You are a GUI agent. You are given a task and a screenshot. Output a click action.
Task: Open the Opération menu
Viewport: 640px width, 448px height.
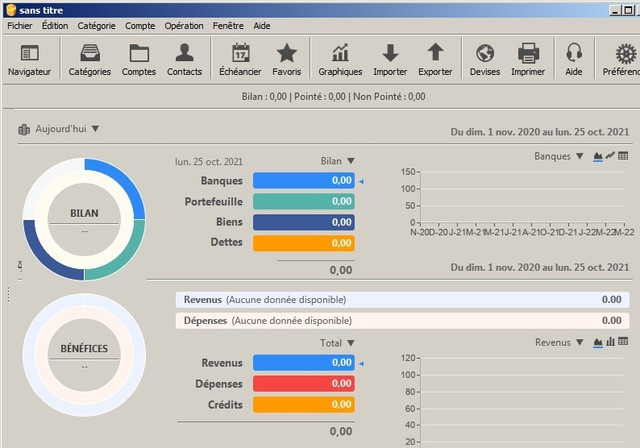184,26
